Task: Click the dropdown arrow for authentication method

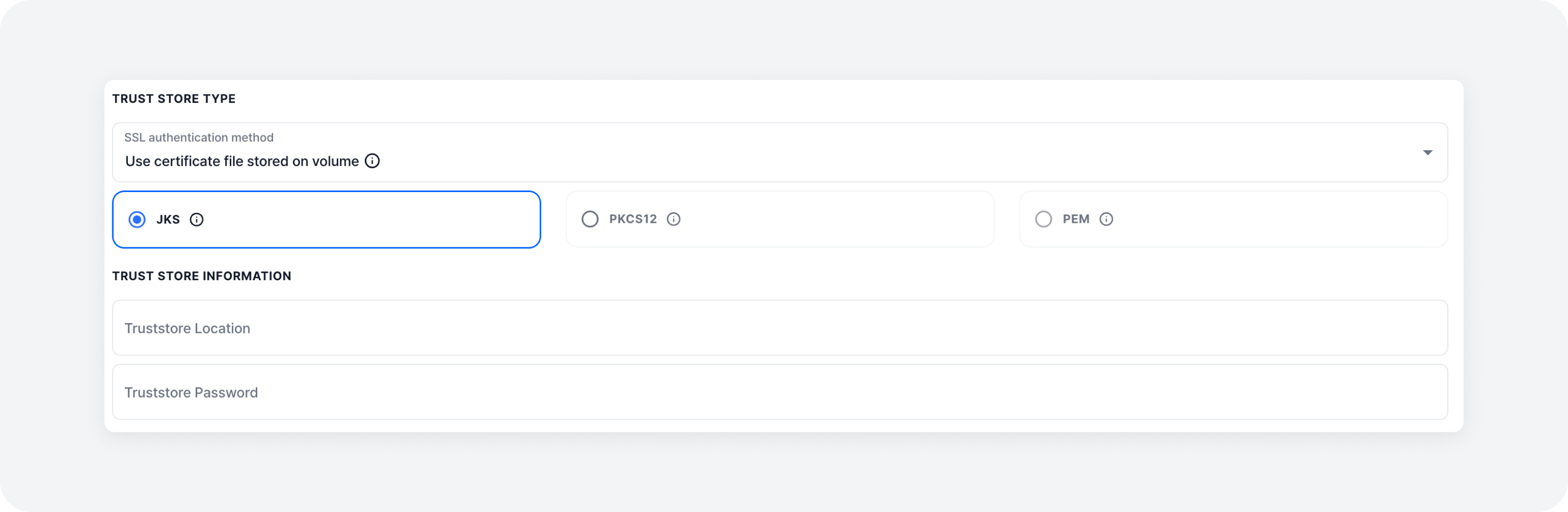Action: click(1428, 153)
